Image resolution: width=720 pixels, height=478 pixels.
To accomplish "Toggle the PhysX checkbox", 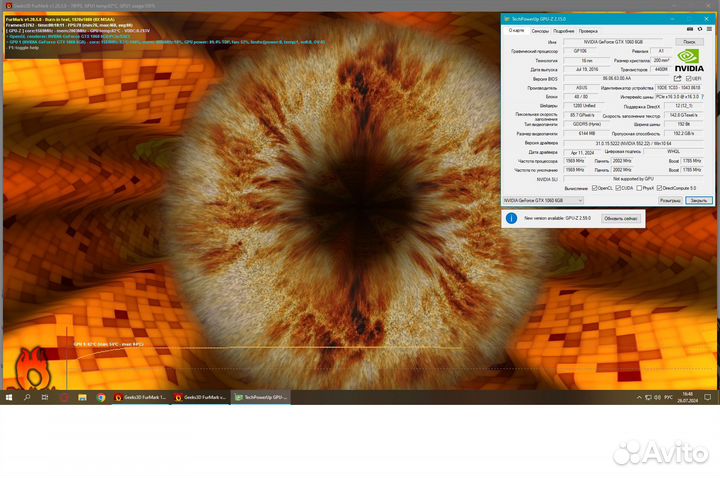I will pyautogui.click(x=639, y=187).
